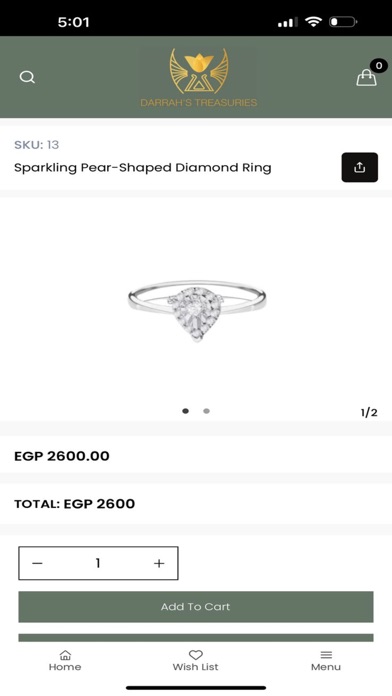392x696 pixels.
Task: Tap the Menu tab label
Action: (326, 667)
